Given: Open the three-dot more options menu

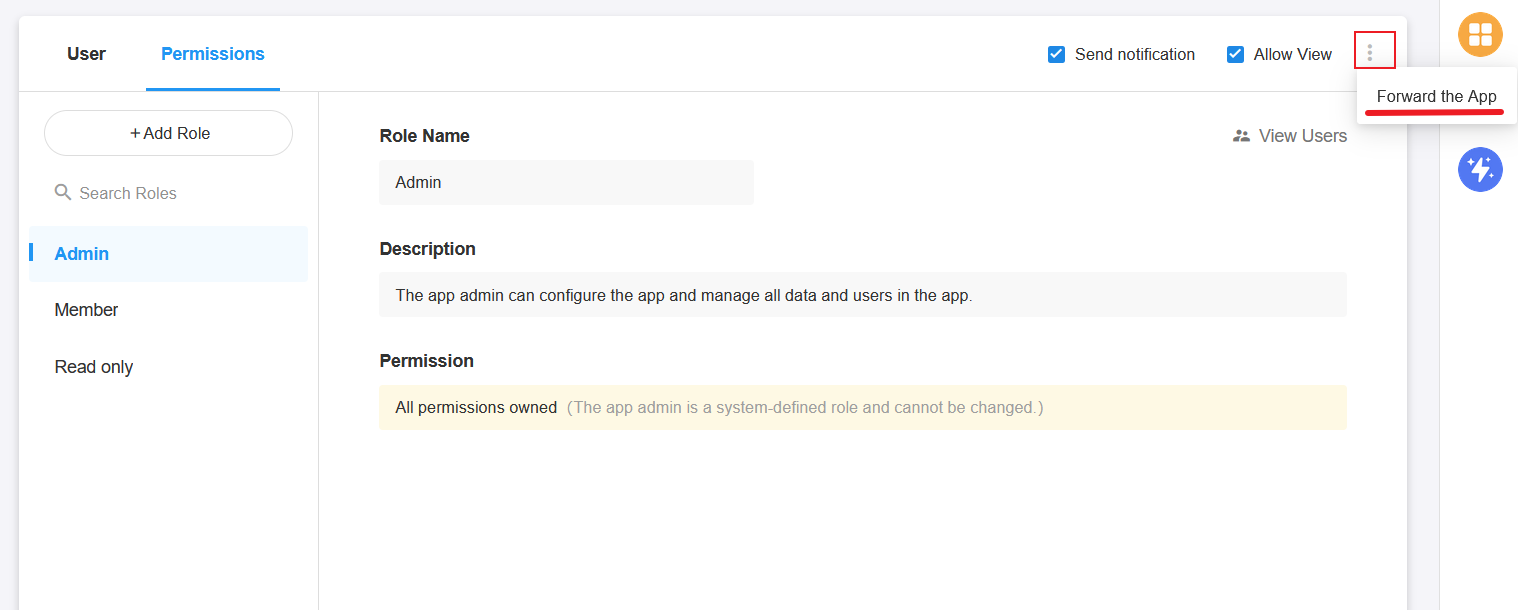Looking at the screenshot, I should pos(1369,53).
